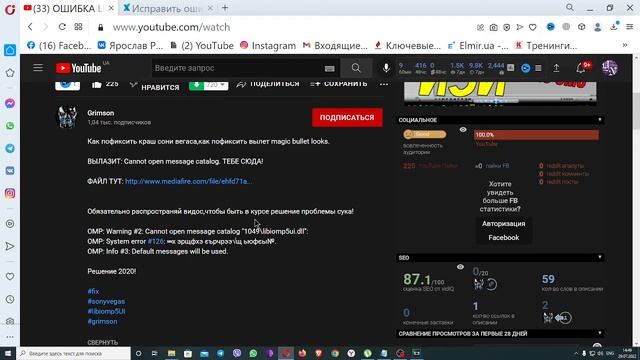Go back with browser back arrow
Viewport: 640px width, 360px height.
30,27
